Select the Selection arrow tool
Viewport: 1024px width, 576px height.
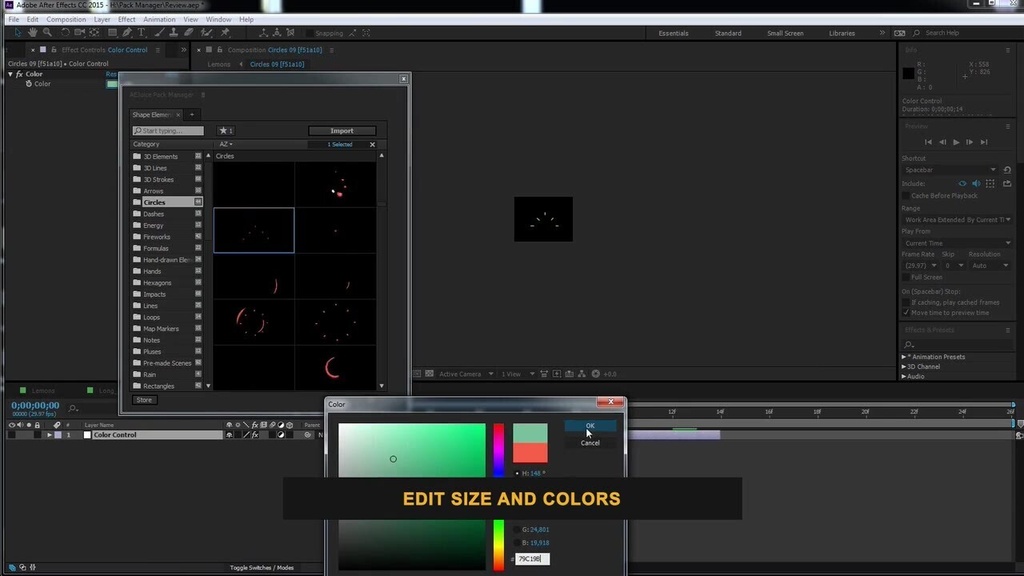(18, 33)
